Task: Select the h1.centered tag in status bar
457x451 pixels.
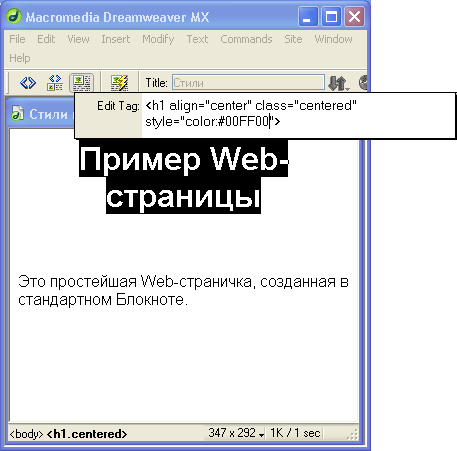Action: (x=87, y=434)
